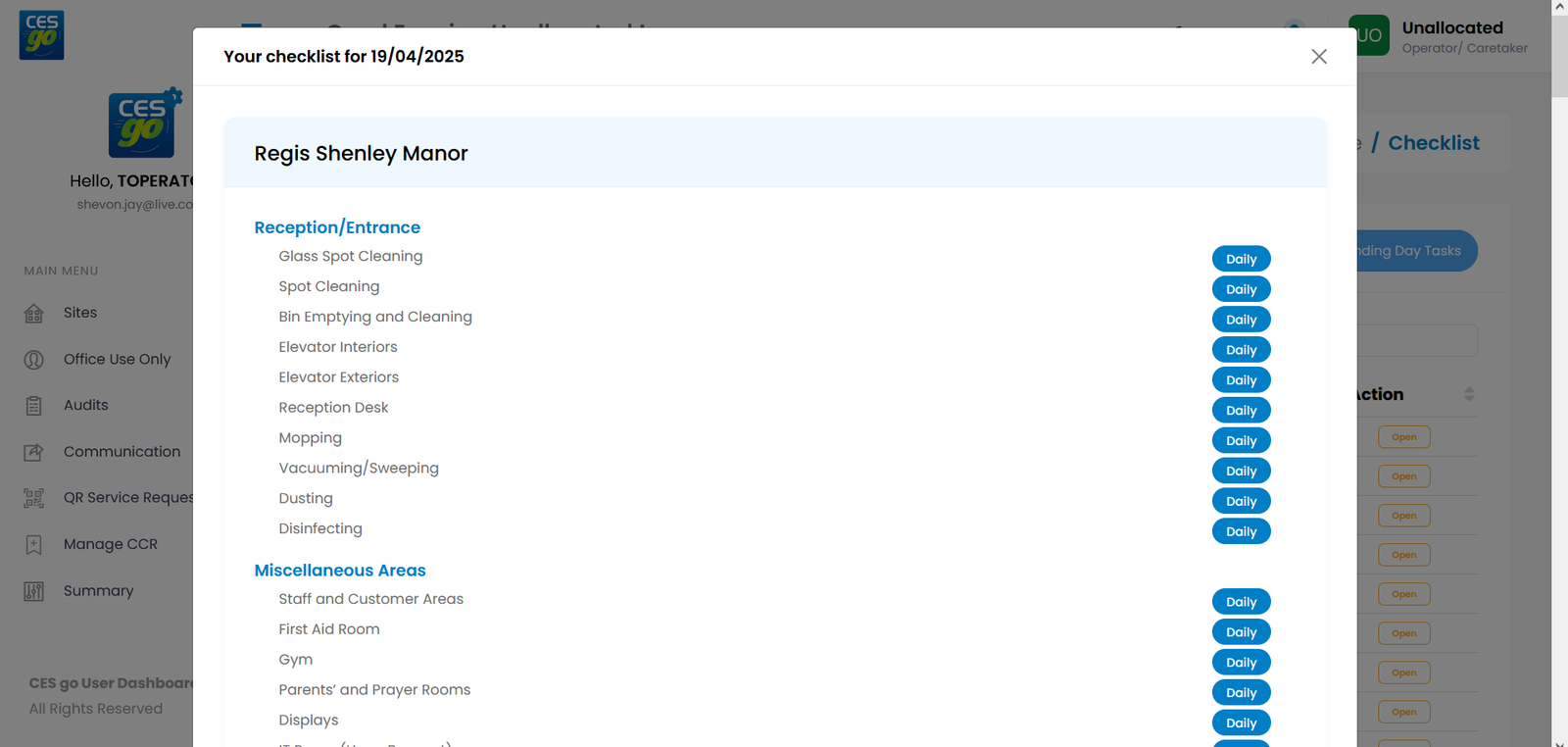Click Daily badge for Mopping
Viewport: 1568px width, 747px height.
tap(1241, 441)
